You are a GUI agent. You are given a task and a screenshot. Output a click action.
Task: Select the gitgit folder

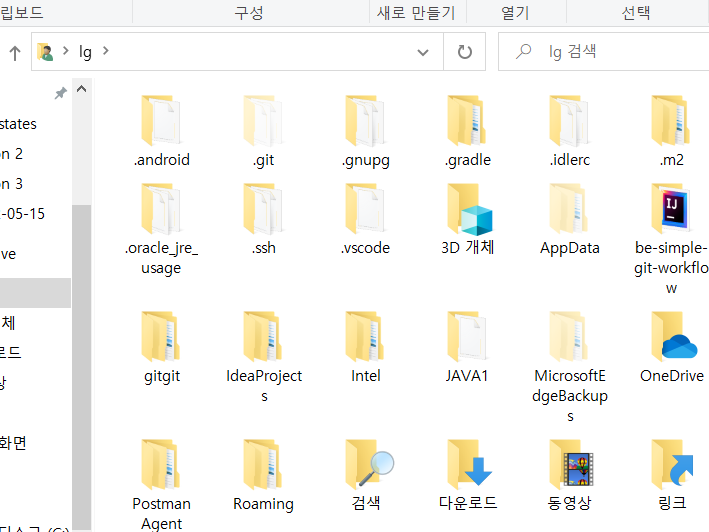point(161,347)
